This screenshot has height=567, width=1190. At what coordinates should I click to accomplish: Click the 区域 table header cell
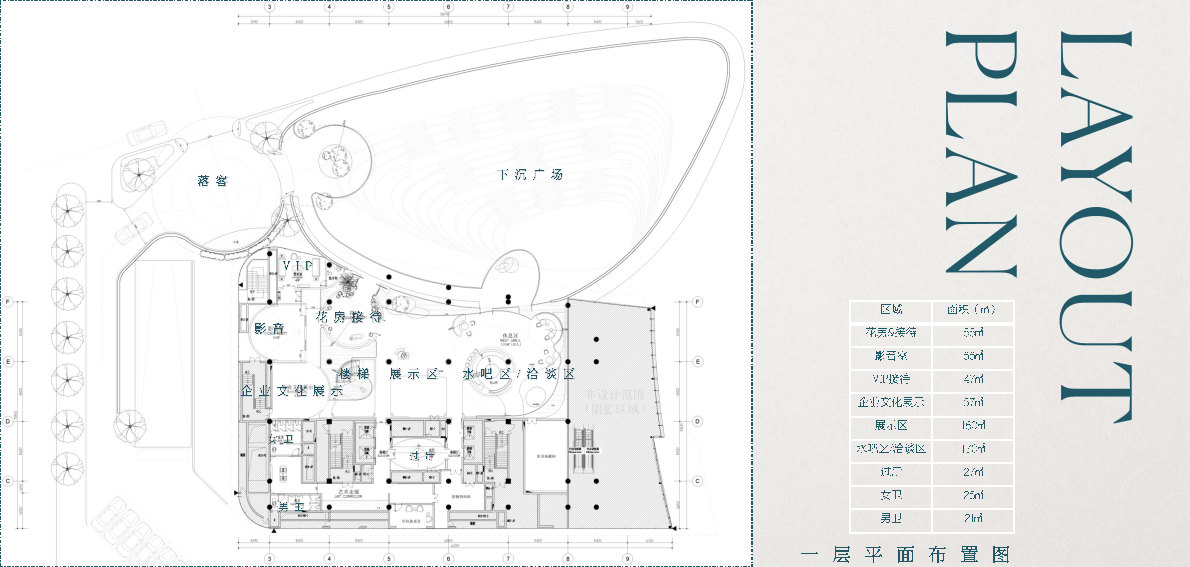pos(890,310)
